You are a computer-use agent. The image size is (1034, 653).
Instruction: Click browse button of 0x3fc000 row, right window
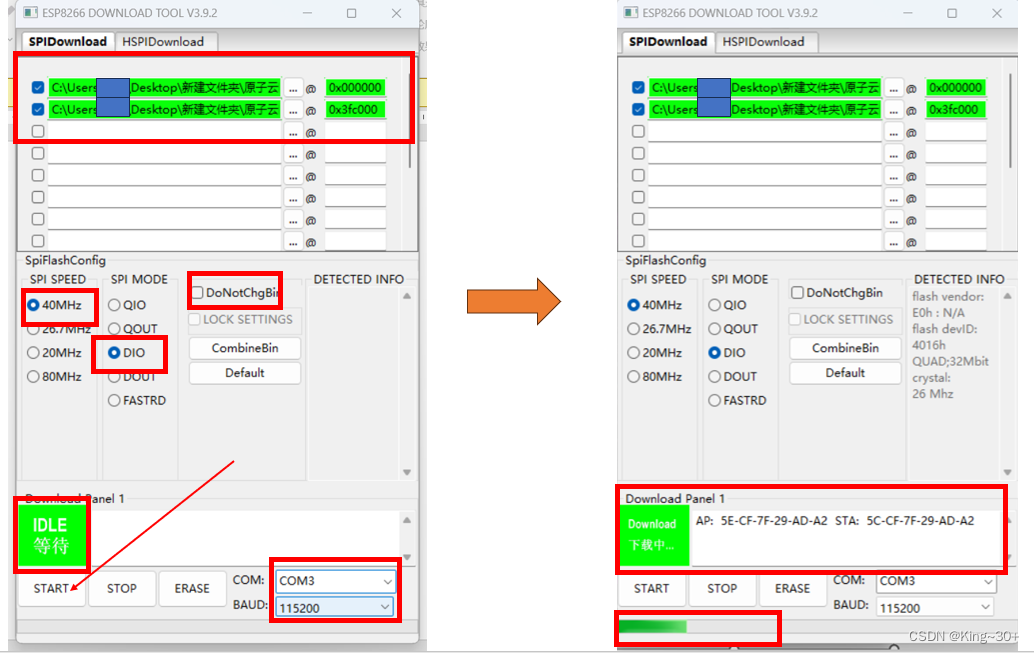click(x=894, y=110)
